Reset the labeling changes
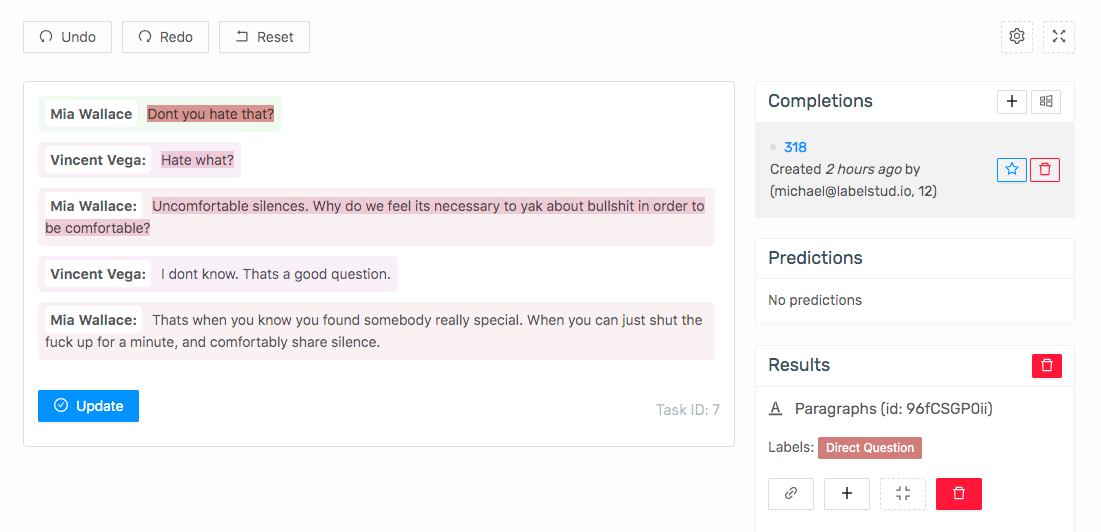The width and height of the screenshot is (1101, 532). coord(264,37)
